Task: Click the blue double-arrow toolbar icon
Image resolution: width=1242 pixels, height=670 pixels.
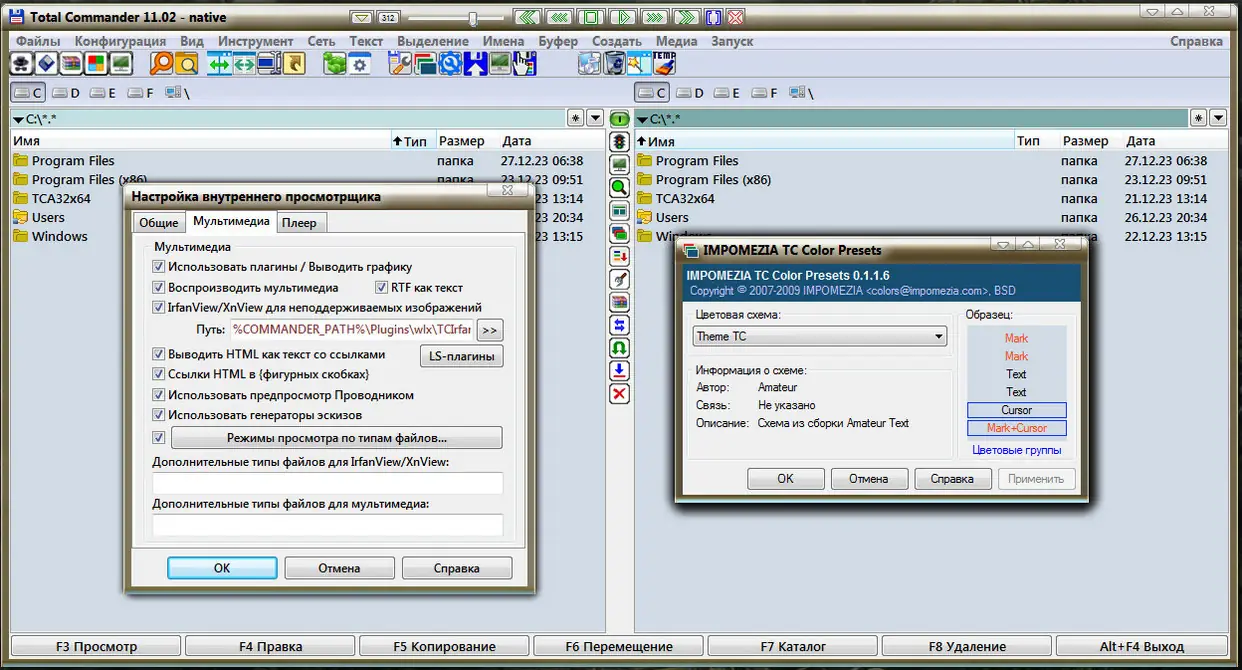Action: pyautogui.click(x=218, y=63)
